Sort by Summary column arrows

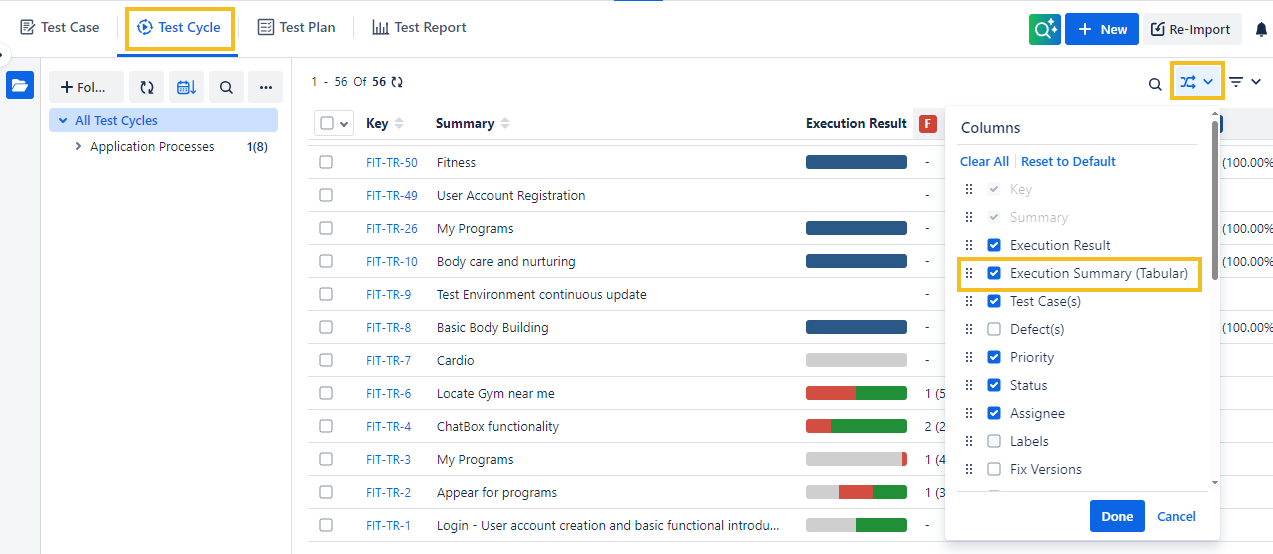505,123
